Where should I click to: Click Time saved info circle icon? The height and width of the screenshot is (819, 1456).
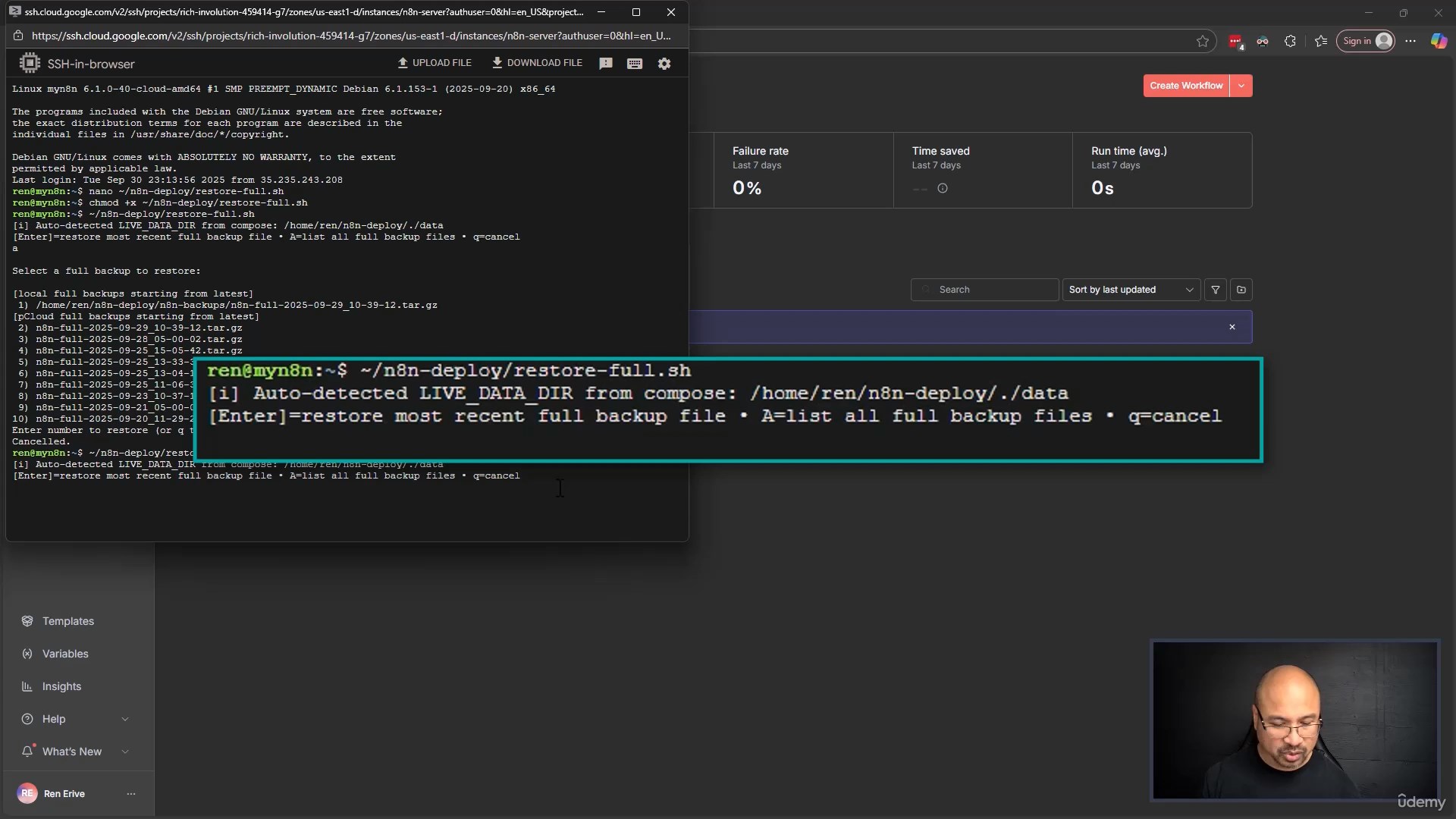(943, 189)
